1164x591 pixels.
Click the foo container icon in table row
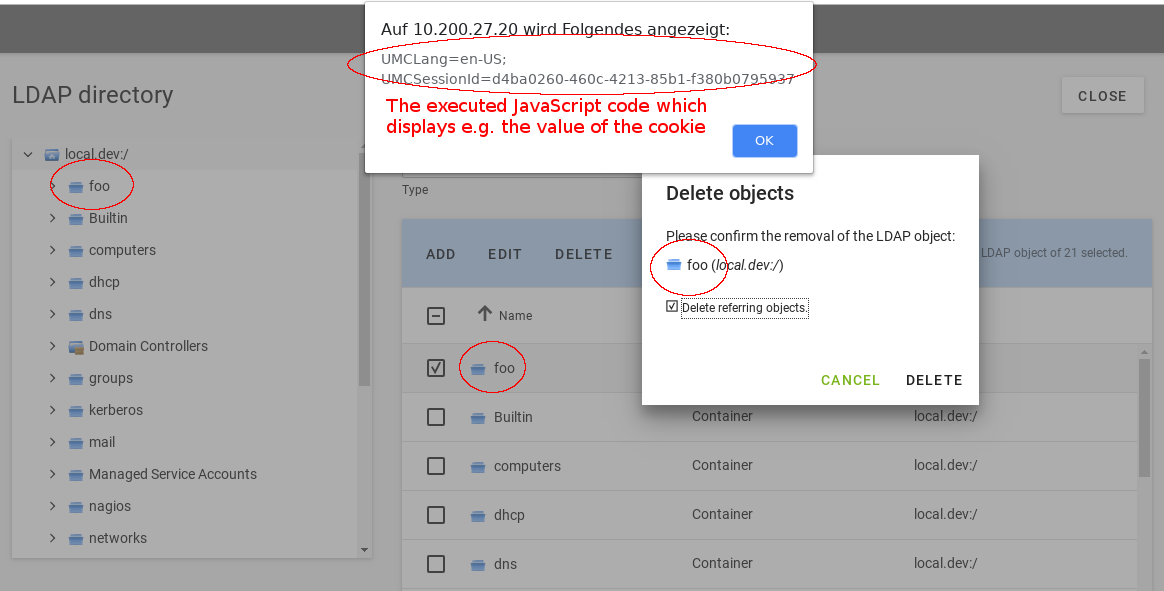click(478, 369)
